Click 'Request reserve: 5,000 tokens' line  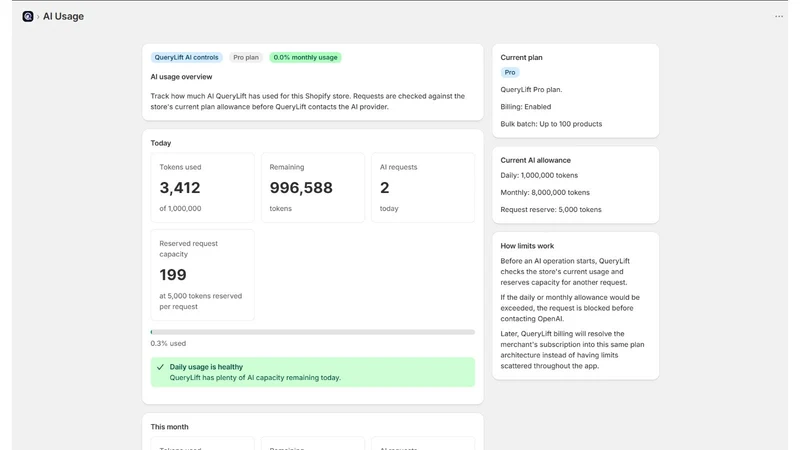[551, 209]
